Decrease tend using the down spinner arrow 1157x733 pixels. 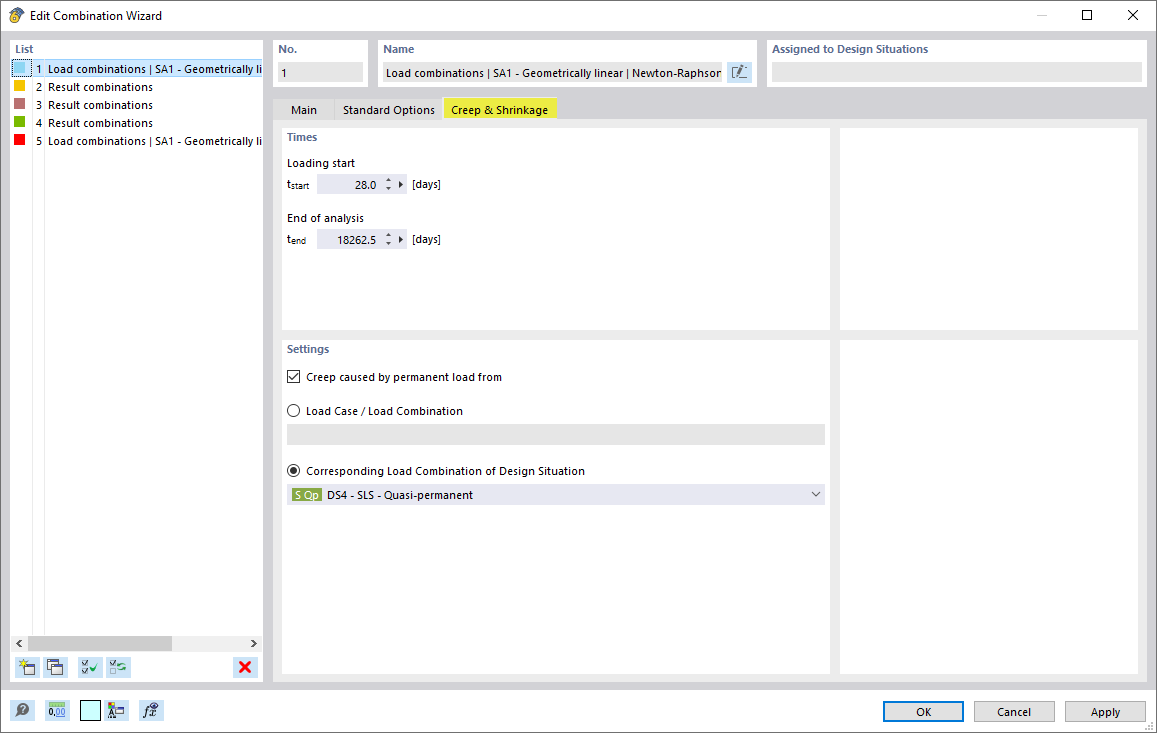click(x=389, y=243)
